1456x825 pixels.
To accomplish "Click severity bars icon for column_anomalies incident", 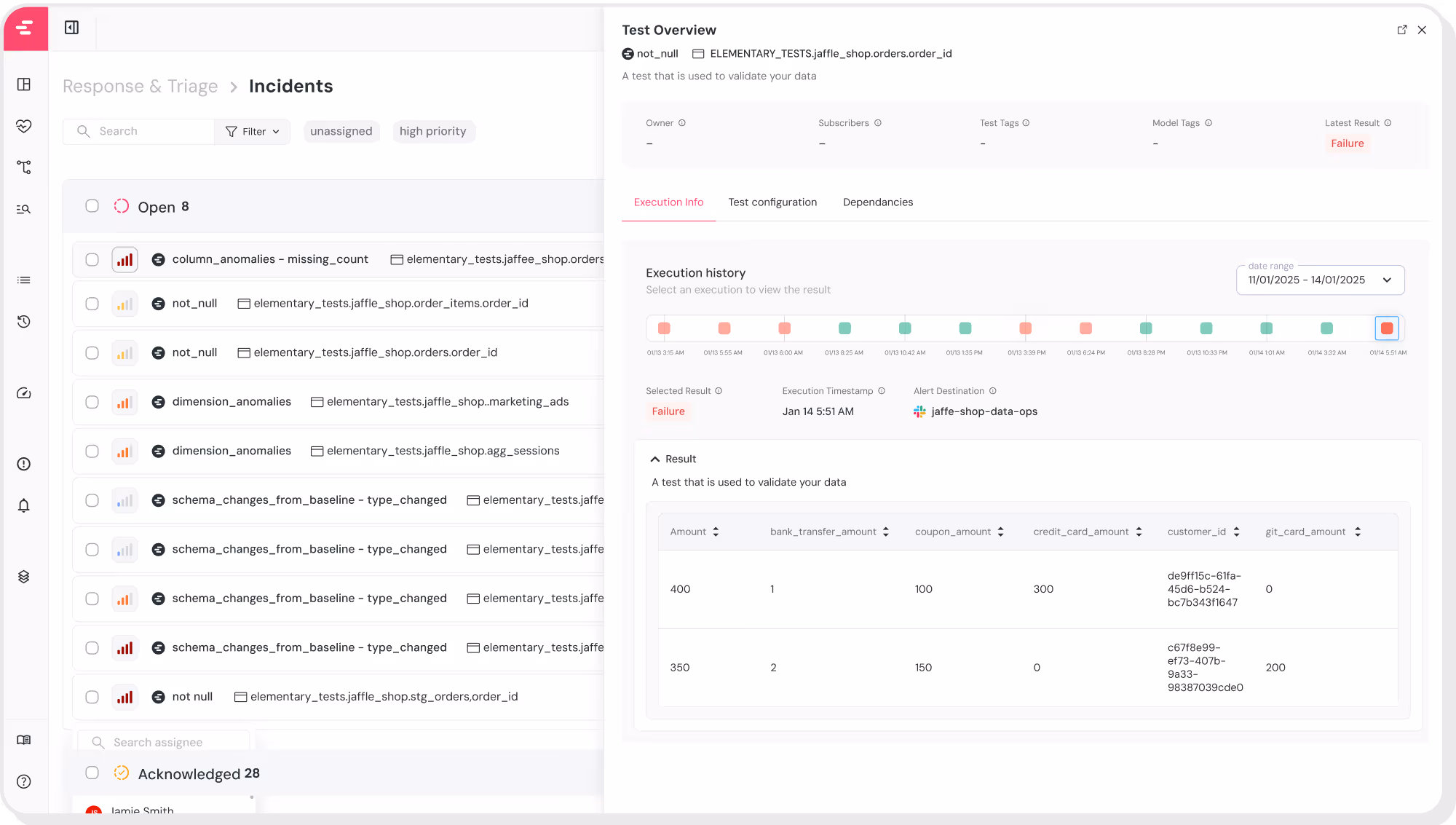I will [x=124, y=260].
